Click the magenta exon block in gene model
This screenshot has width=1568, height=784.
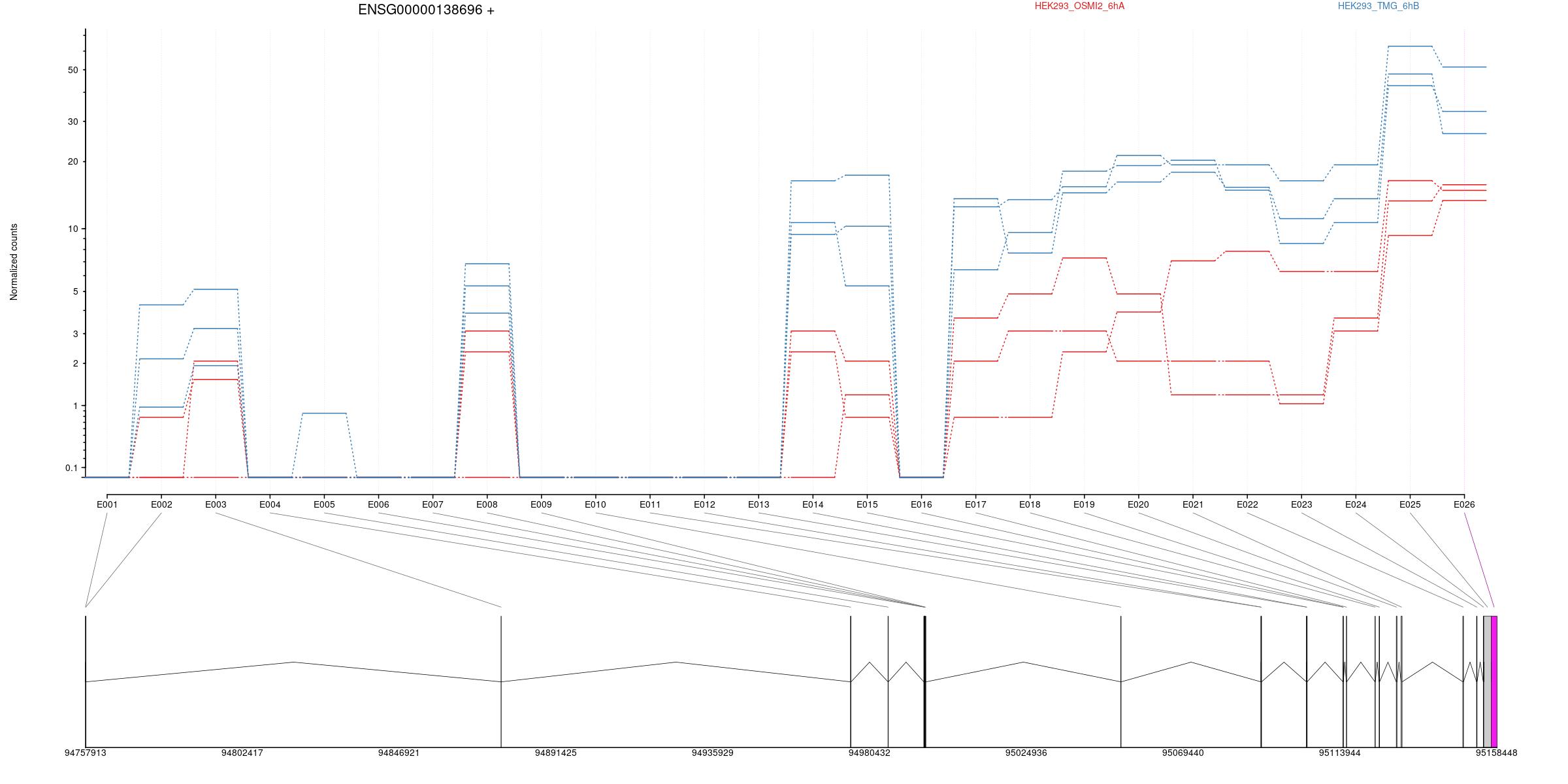(x=1494, y=681)
